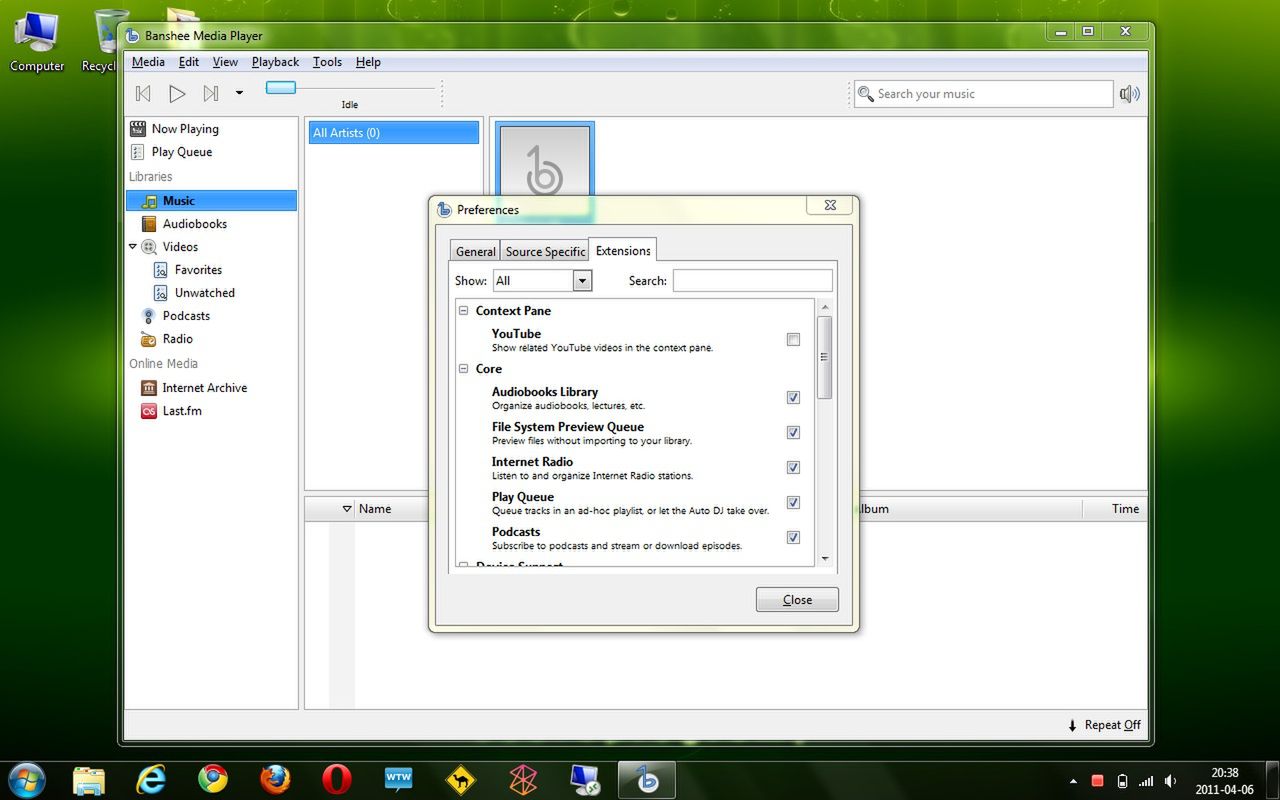
Task: Open the Windows Start menu
Action: click(x=25, y=779)
